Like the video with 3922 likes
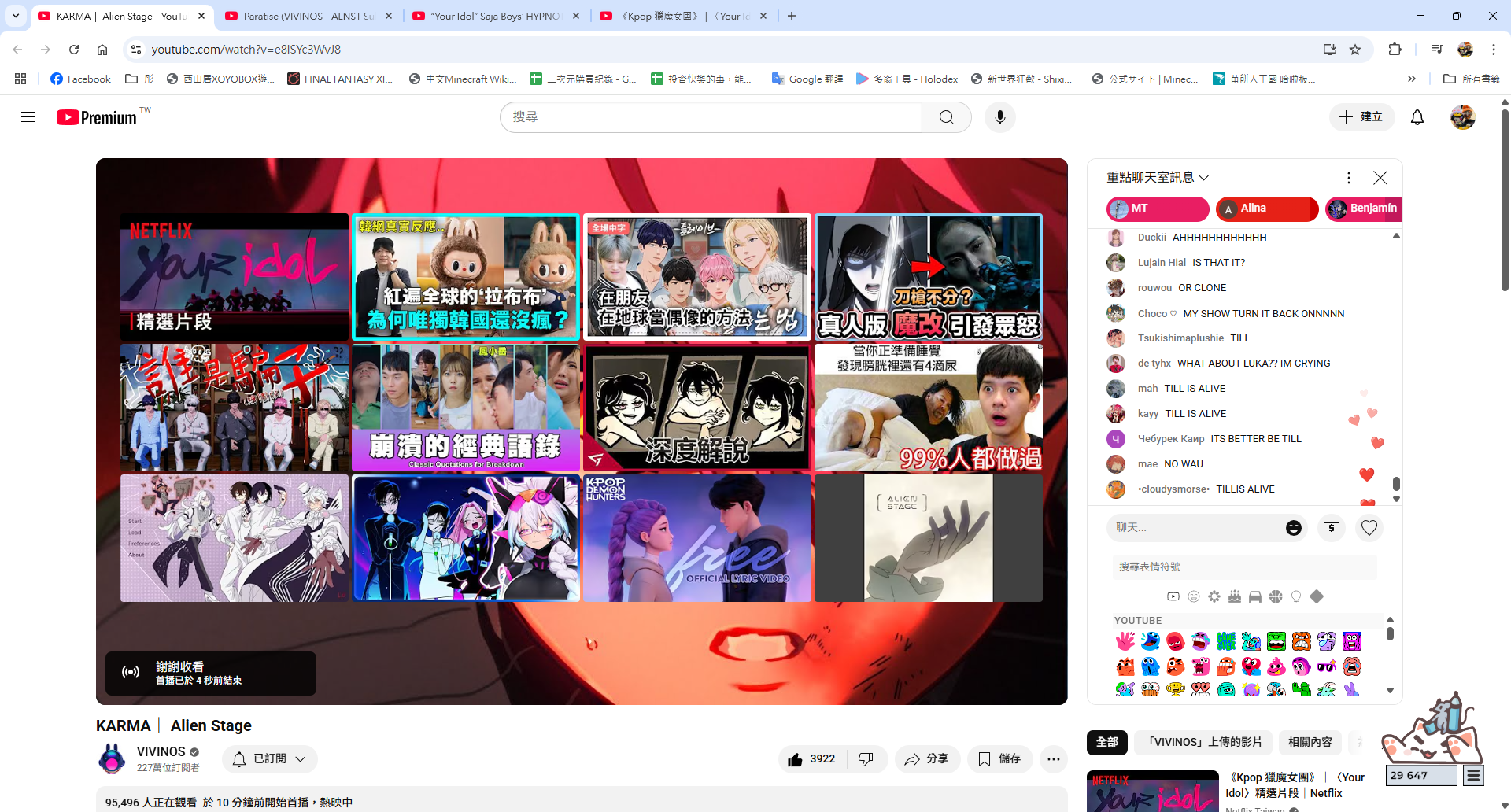The width and height of the screenshot is (1511, 812). coord(811,759)
